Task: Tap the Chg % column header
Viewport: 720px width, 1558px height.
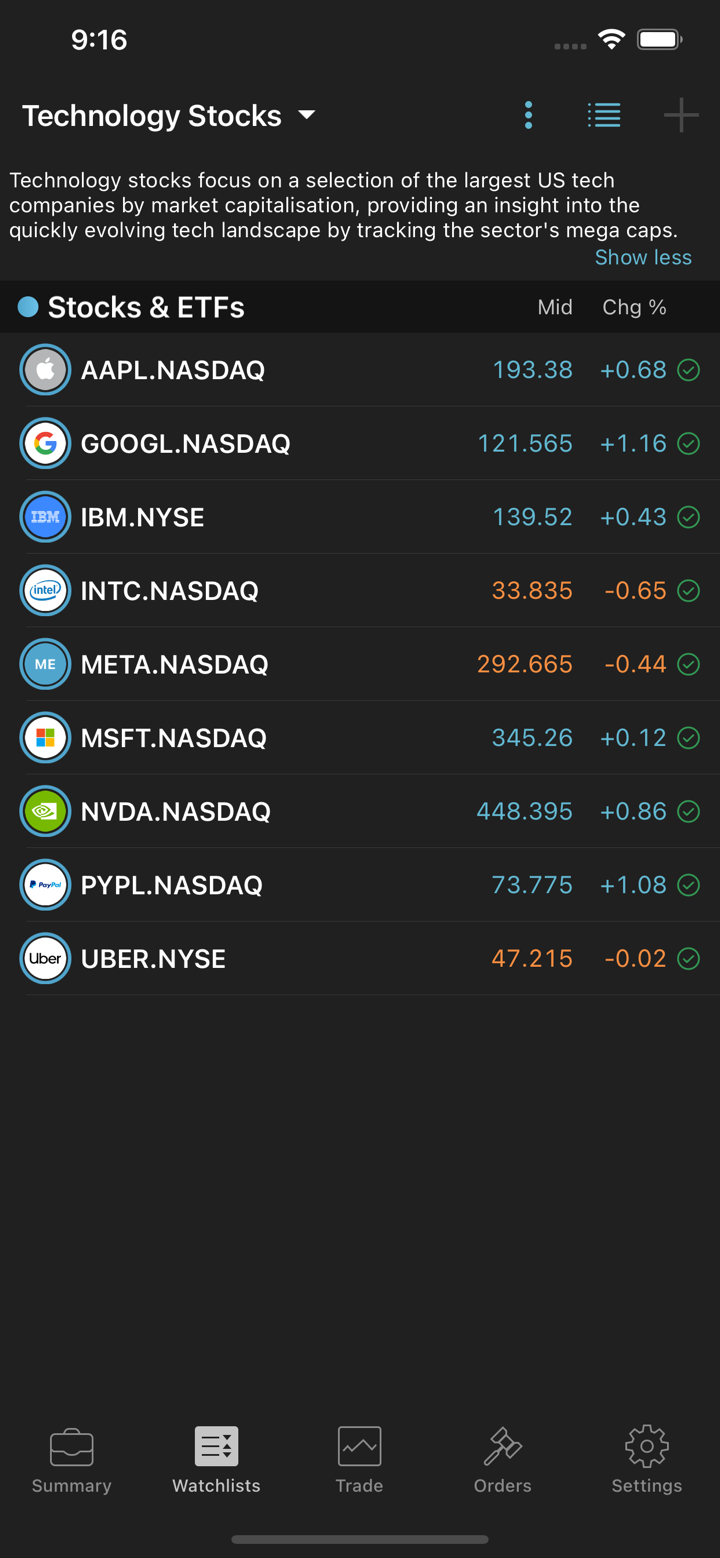Action: click(x=634, y=308)
